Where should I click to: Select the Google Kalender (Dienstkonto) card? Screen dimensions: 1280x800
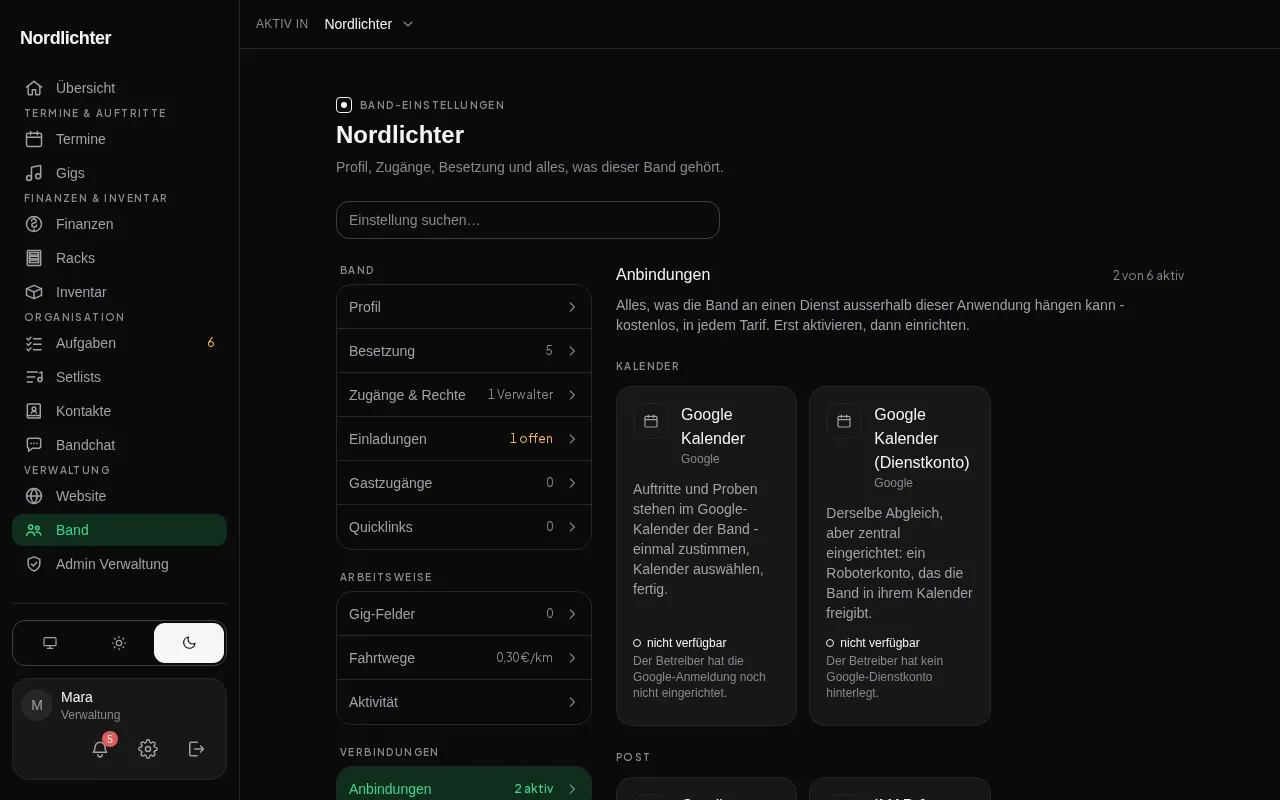click(x=900, y=556)
